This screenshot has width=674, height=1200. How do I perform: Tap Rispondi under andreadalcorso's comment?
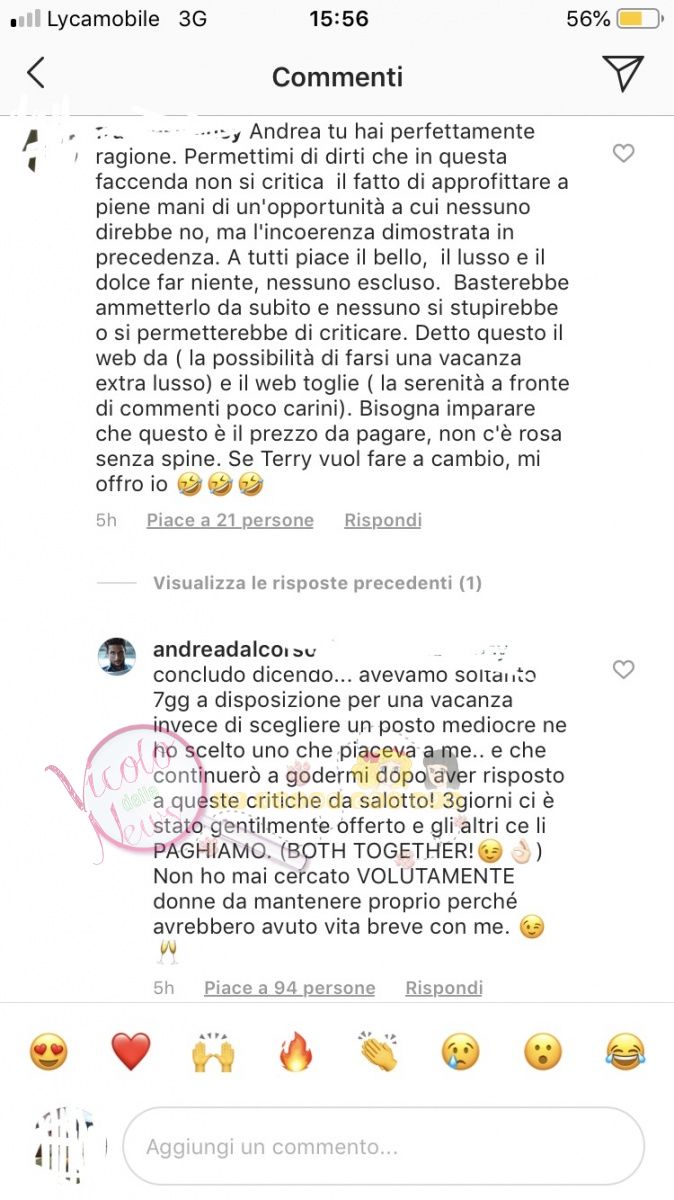click(444, 988)
